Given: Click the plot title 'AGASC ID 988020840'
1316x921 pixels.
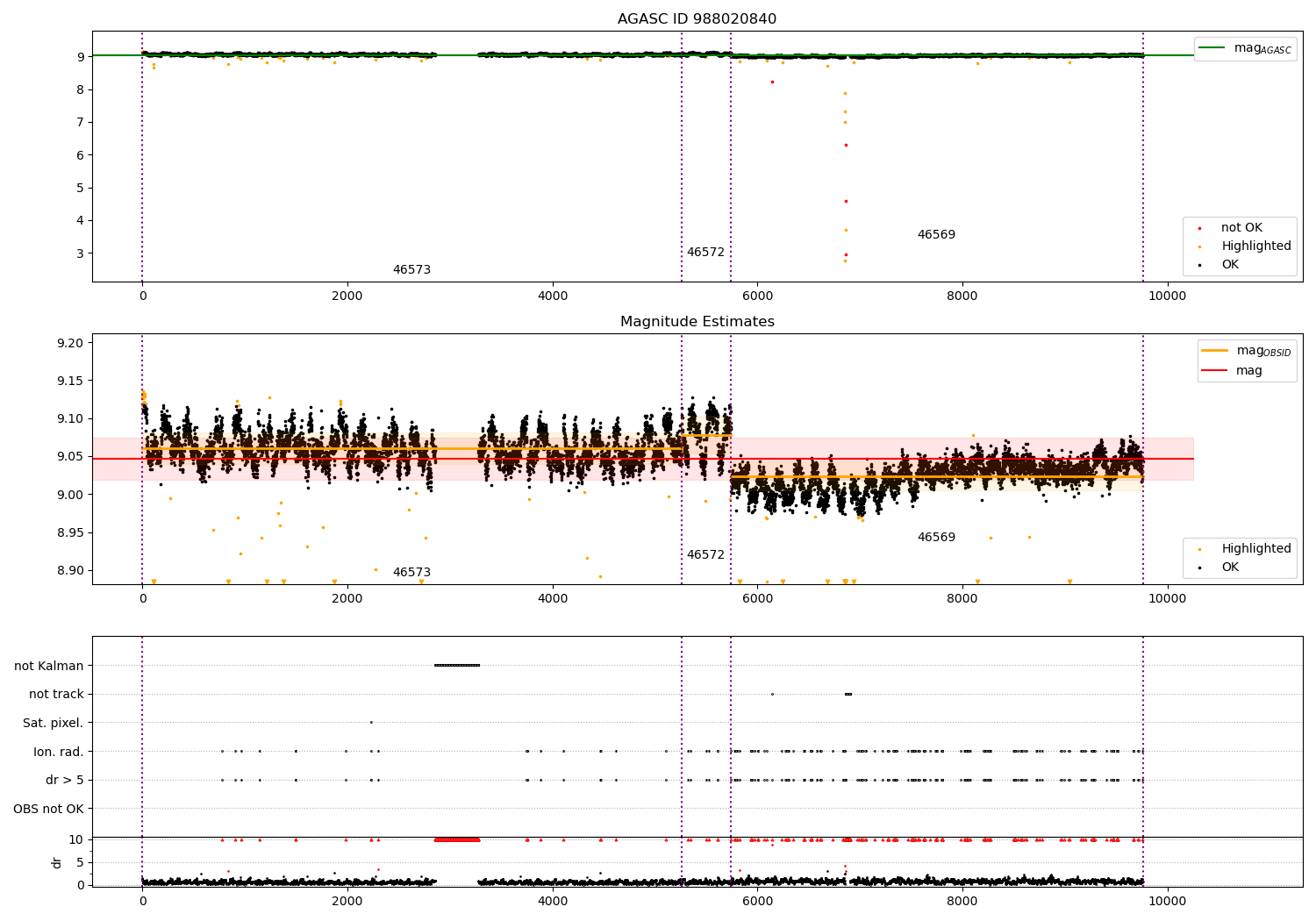Looking at the screenshot, I should [x=697, y=19].
